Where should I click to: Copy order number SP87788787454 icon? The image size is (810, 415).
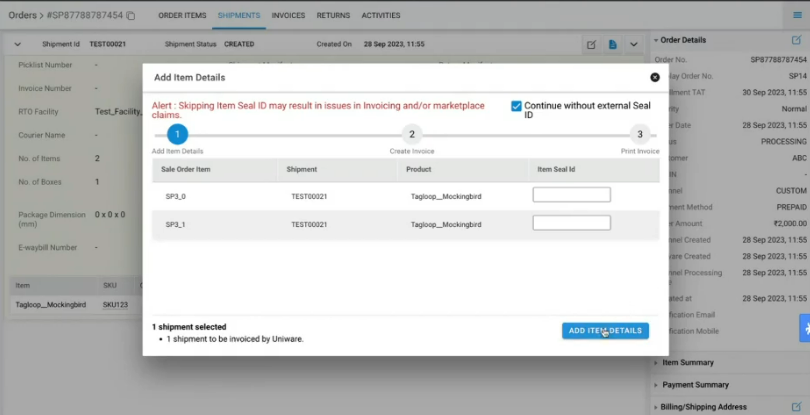(131, 16)
